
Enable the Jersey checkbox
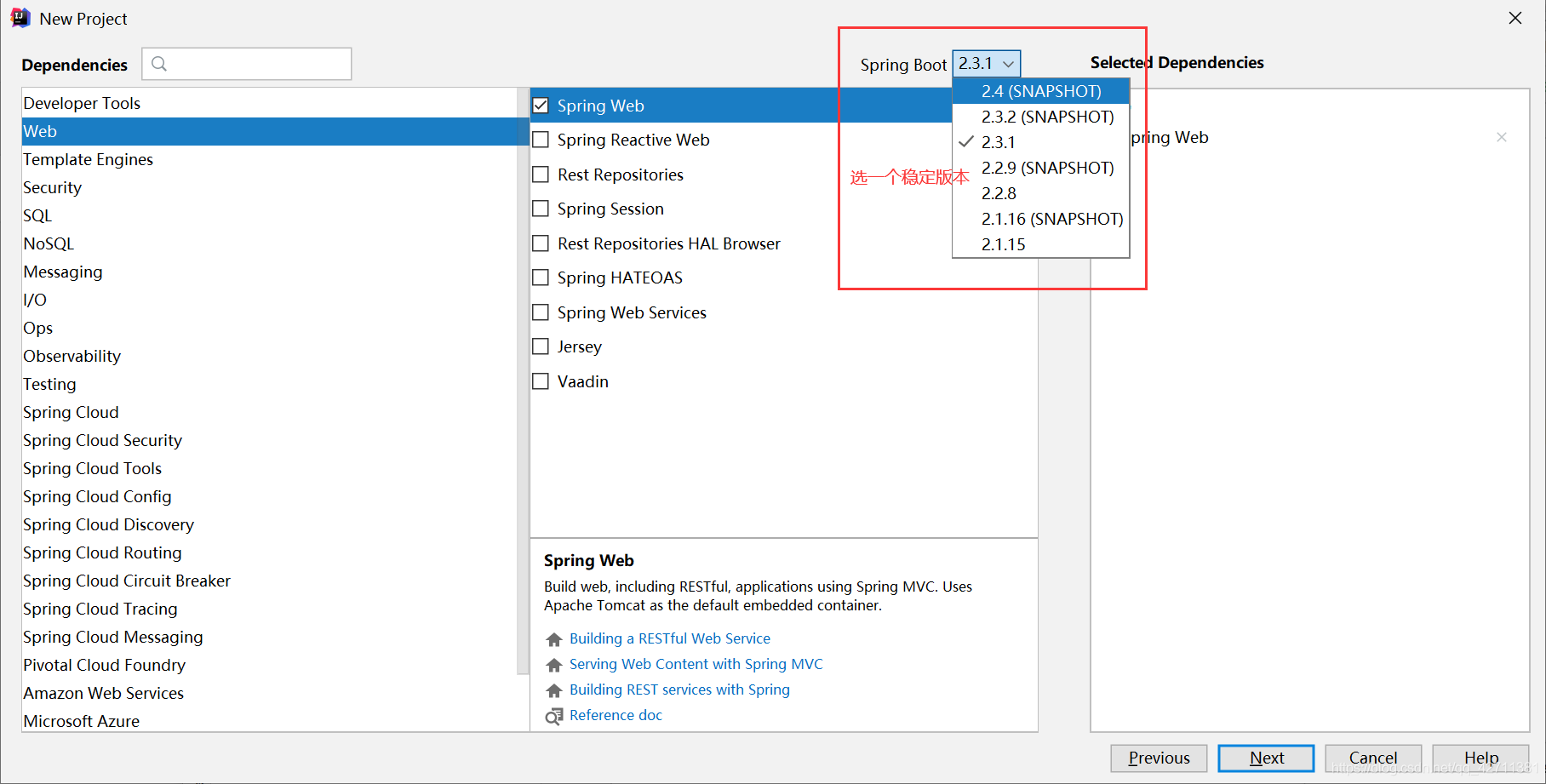click(541, 346)
